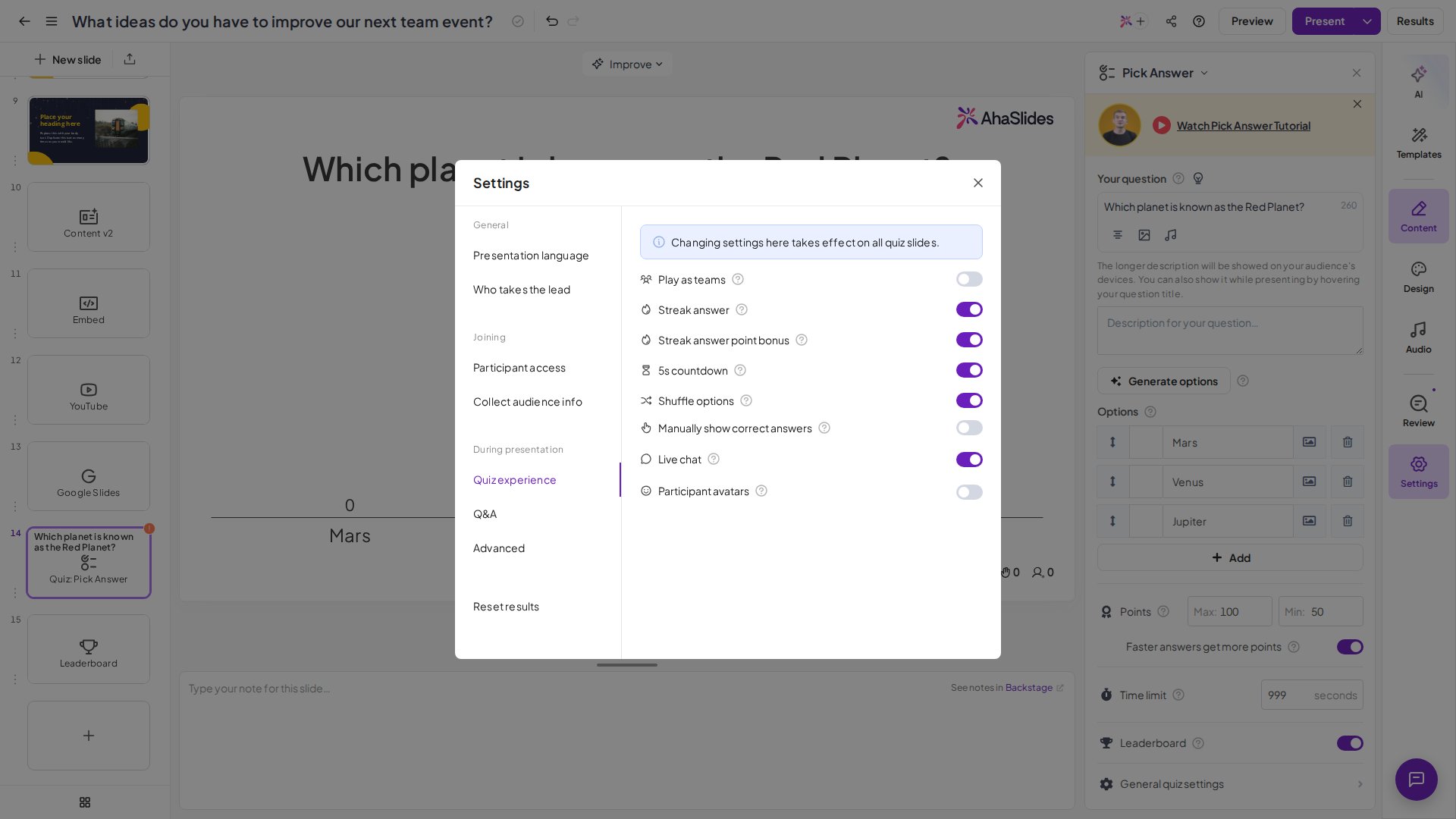Click help icon next to Play as teams
Viewport: 1456px width, 819px height.
(x=738, y=279)
